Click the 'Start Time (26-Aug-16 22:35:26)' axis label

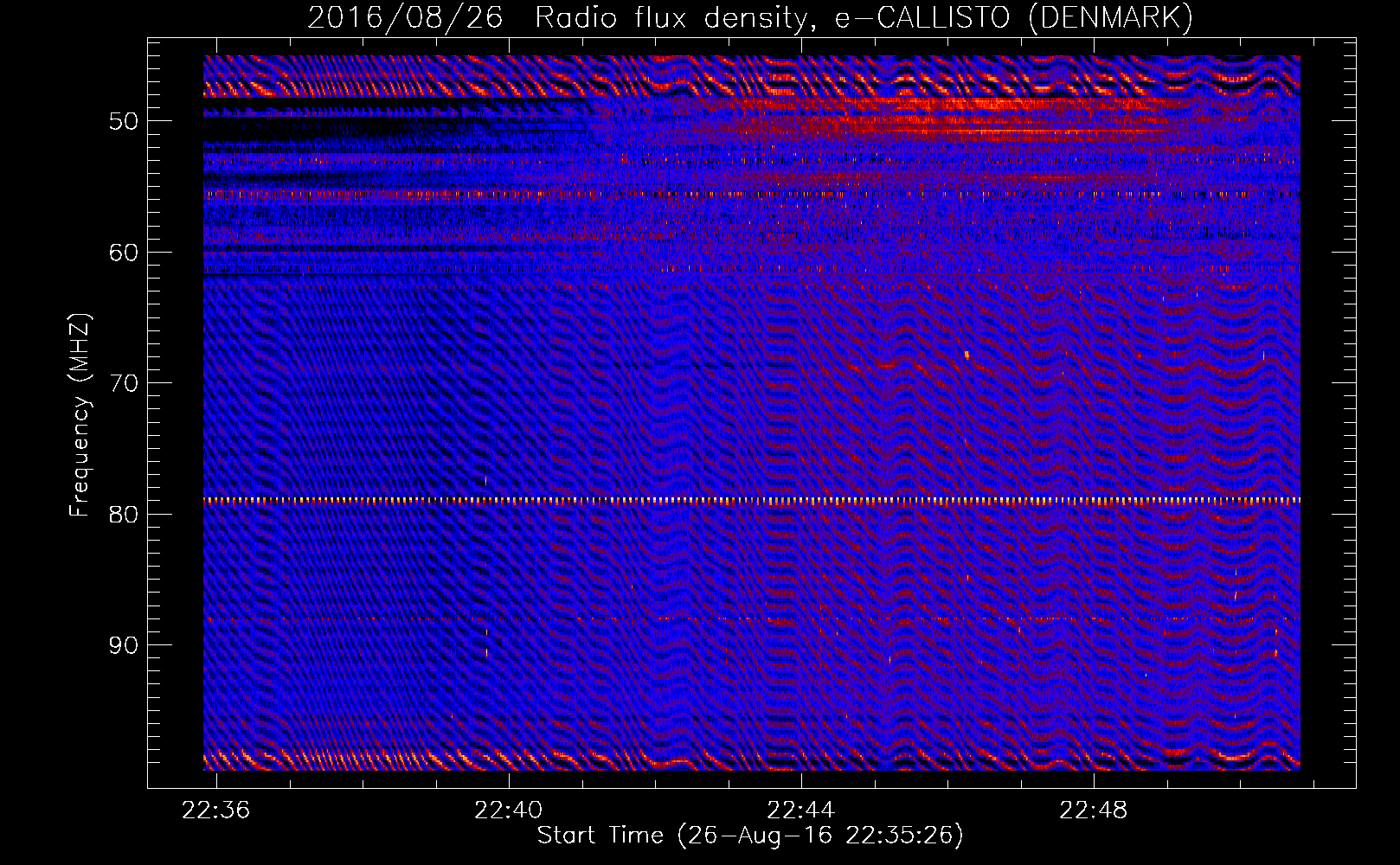coord(750,836)
